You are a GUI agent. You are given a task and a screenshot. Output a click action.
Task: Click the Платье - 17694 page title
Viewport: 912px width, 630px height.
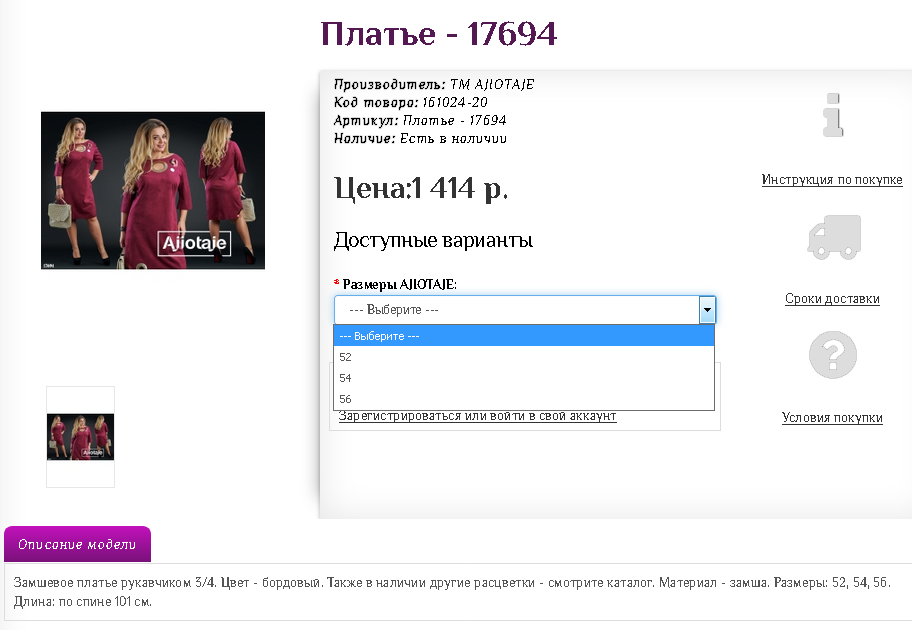(x=438, y=34)
